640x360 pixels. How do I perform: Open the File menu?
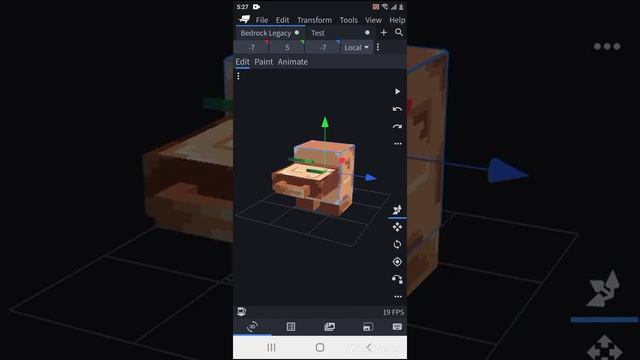click(262, 20)
